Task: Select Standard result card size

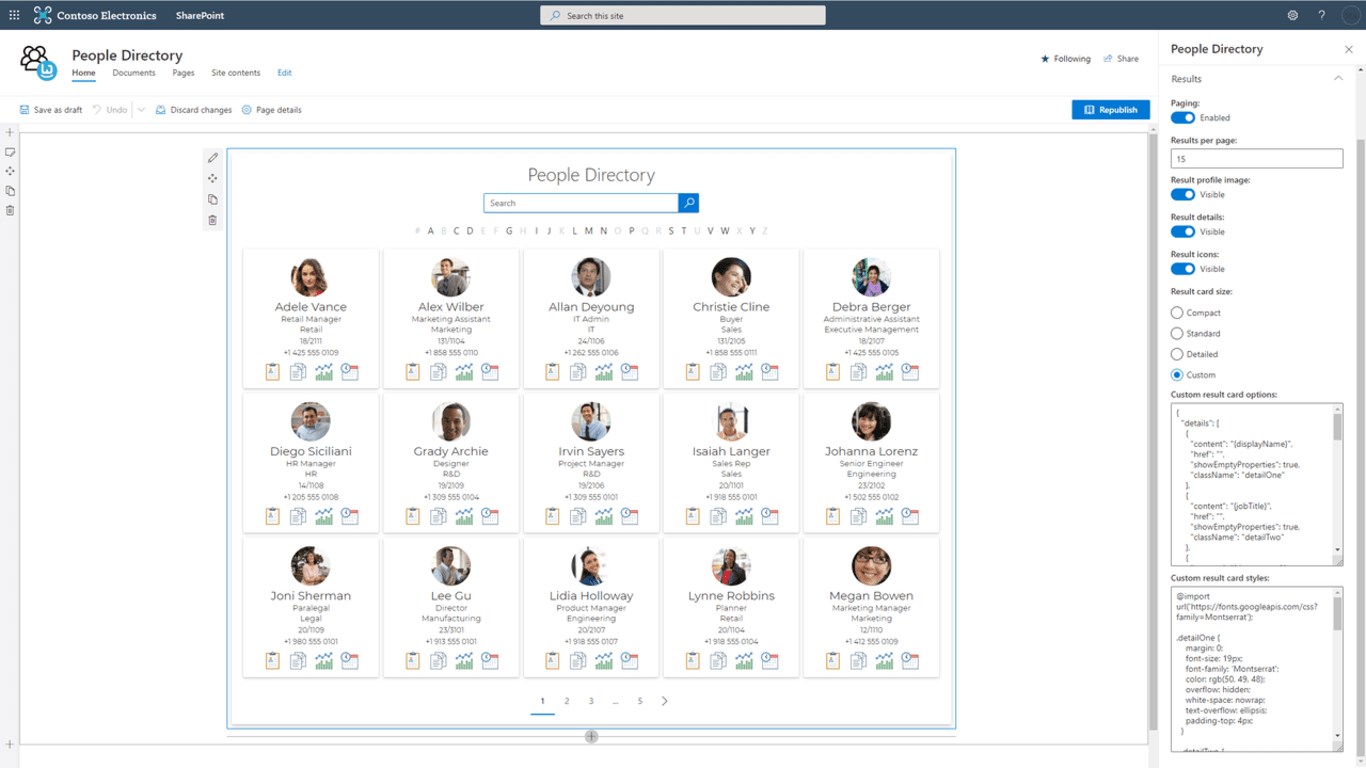Action: pos(1177,333)
